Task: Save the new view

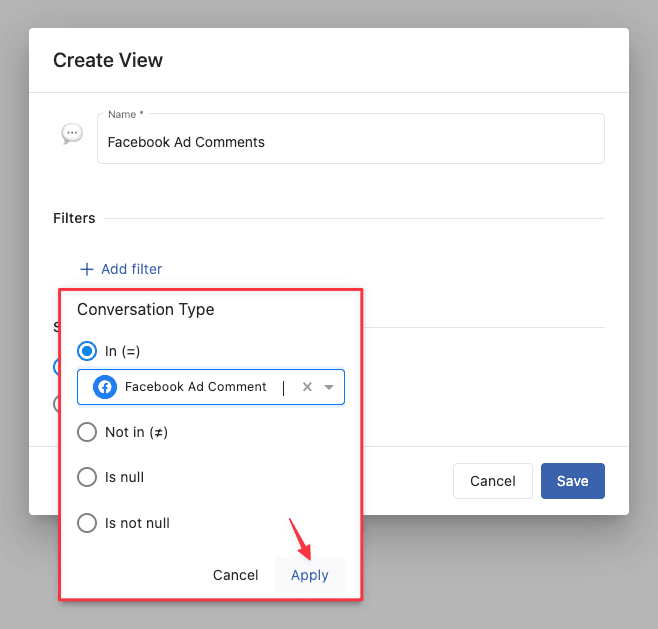Action: [572, 481]
